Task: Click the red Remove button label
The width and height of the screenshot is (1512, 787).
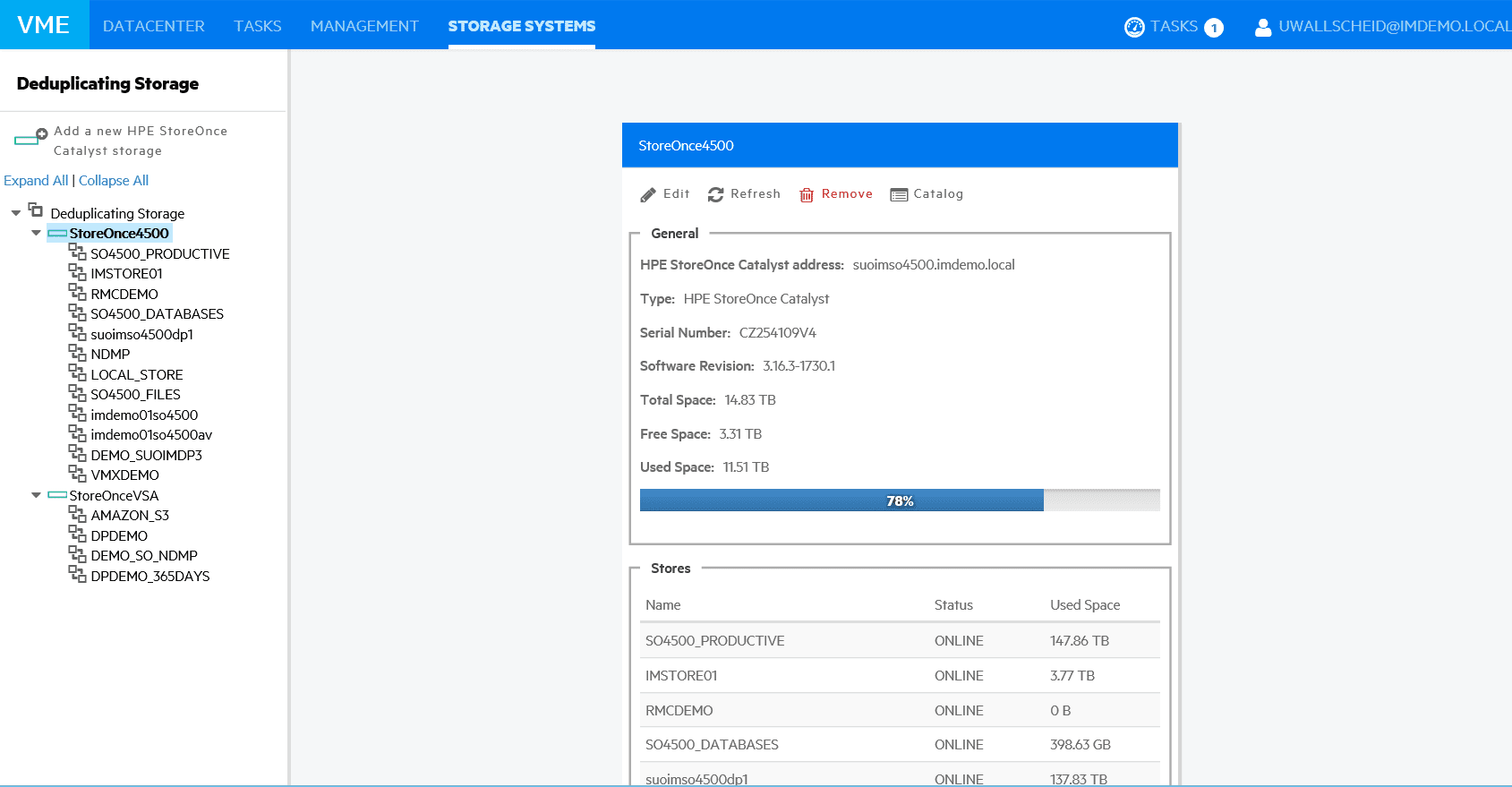Action: coord(847,193)
